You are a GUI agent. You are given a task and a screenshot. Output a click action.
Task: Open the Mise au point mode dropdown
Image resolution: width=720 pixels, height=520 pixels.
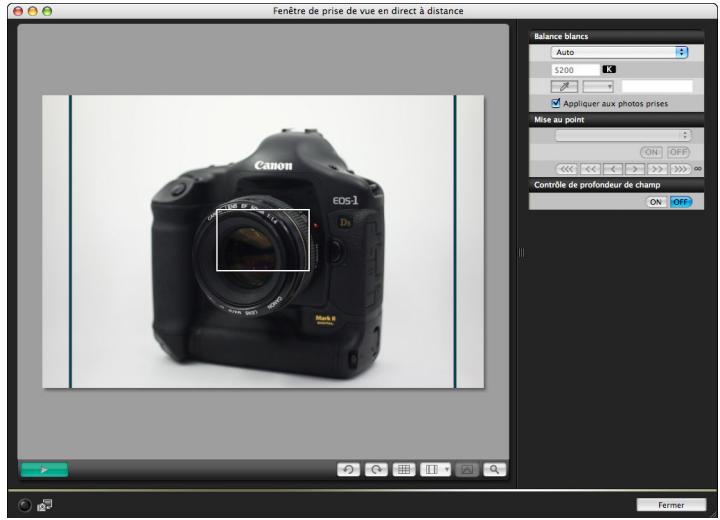623,135
